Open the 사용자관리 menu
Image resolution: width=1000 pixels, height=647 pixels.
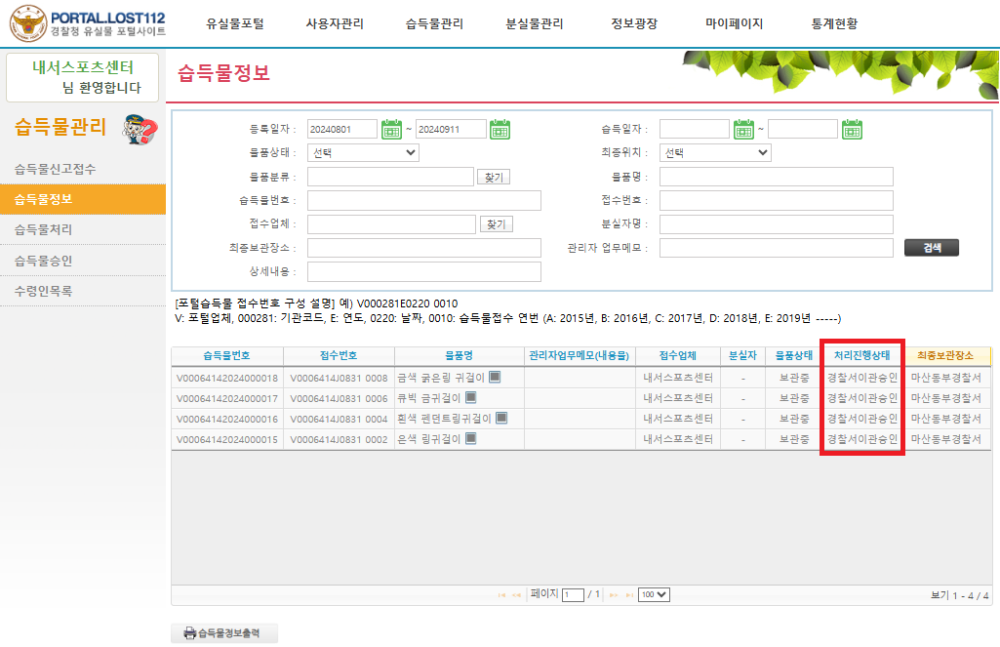[334, 24]
